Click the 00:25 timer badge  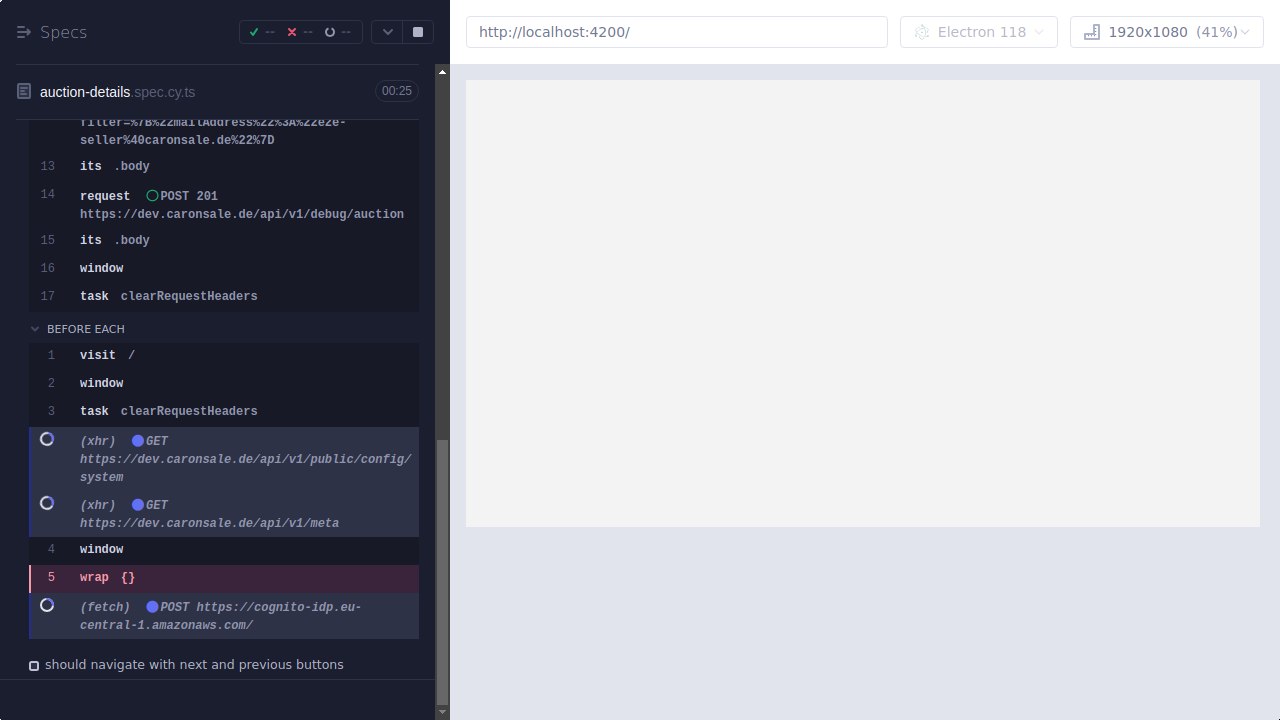click(x=396, y=90)
